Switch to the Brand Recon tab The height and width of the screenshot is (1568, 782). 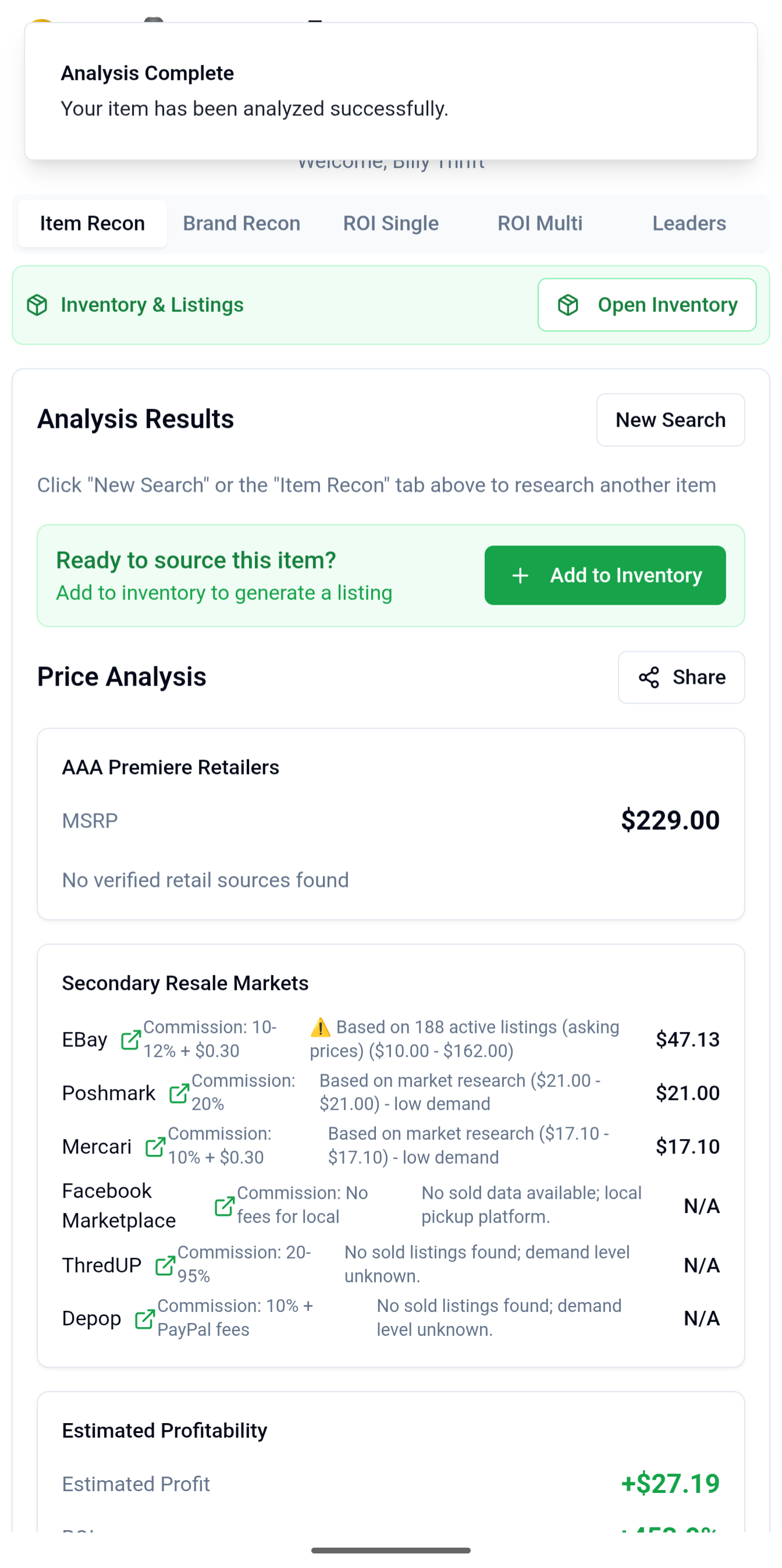click(x=241, y=223)
